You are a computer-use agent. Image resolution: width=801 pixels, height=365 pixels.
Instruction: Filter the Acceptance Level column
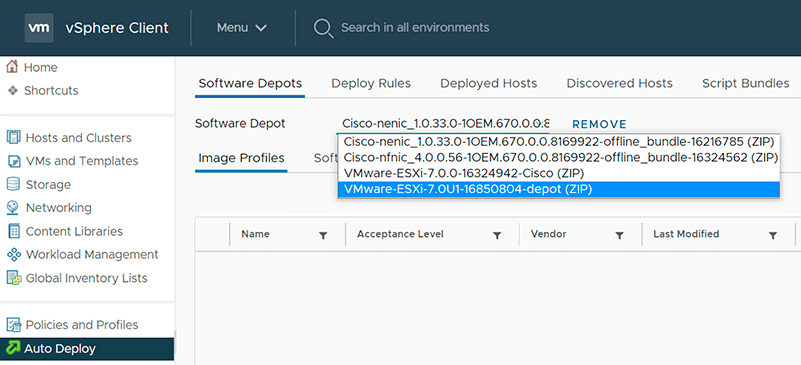pyautogui.click(x=497, y=235)
